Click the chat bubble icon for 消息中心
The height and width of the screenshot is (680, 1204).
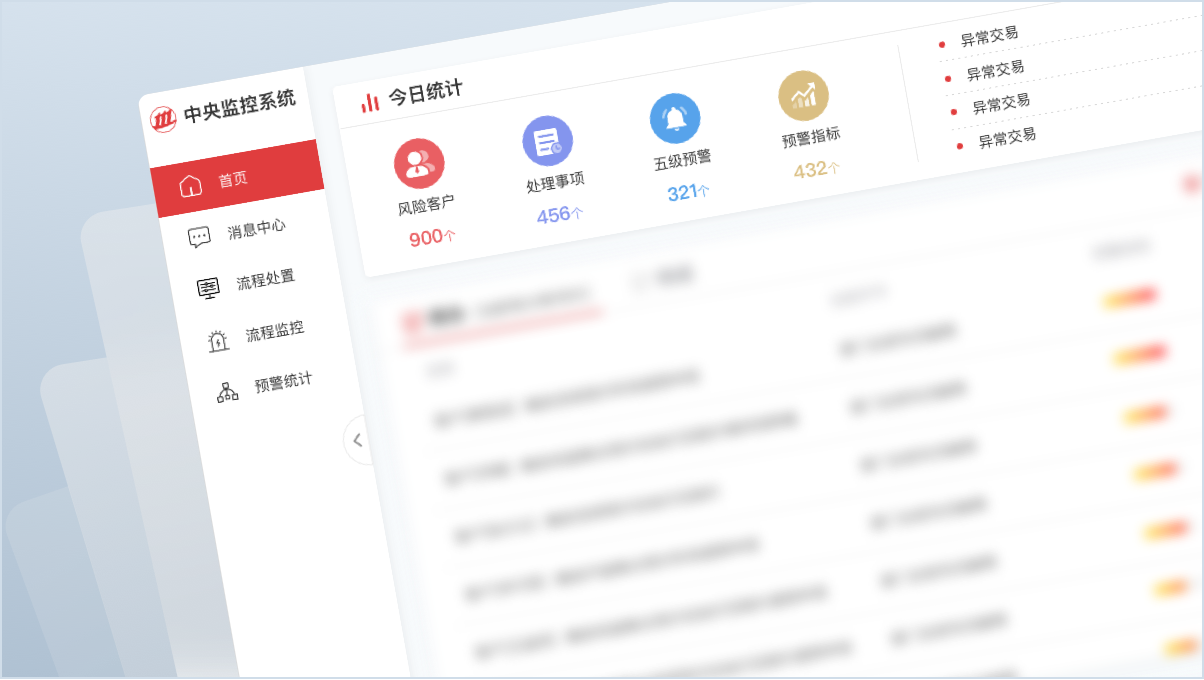[x=199, y=238]
